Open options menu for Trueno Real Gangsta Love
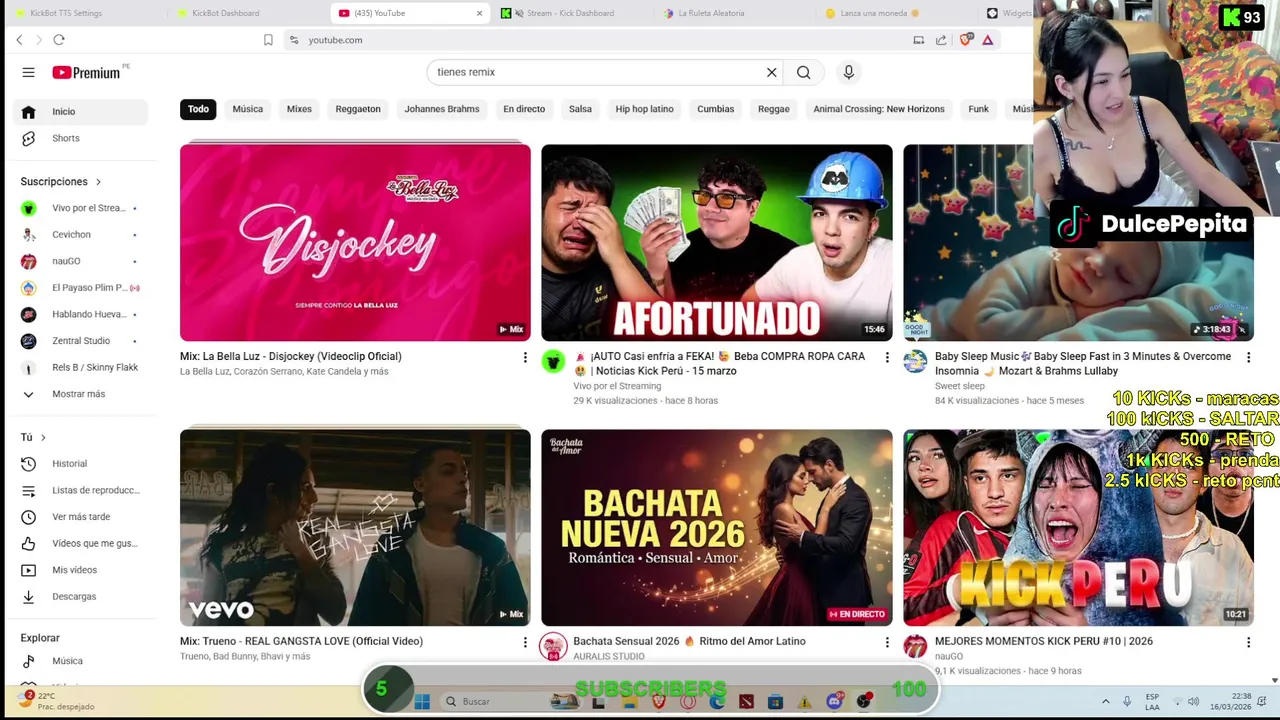This screenshot has width=1280, height=720. pyautogui.click(x=525, y=642)
